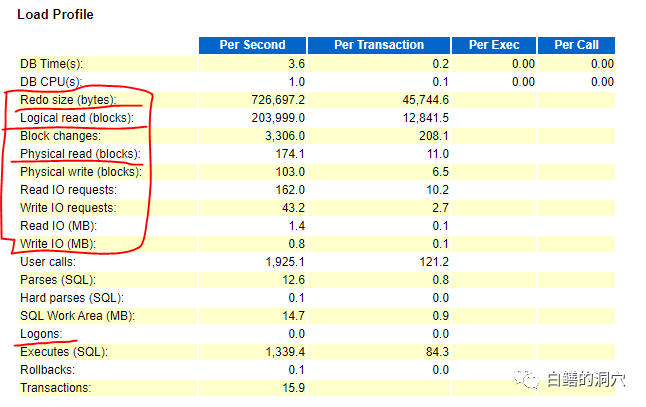This screenshot has height=407, width=646.
Task: Select the Physical read (blocks) label
Action: (x=81, y=154)
